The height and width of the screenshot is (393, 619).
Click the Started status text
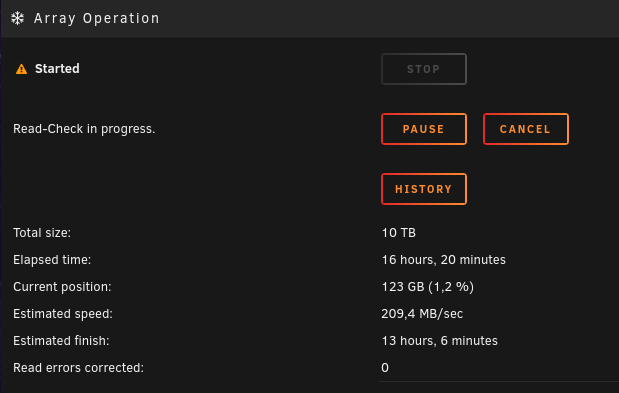point(57,69)
